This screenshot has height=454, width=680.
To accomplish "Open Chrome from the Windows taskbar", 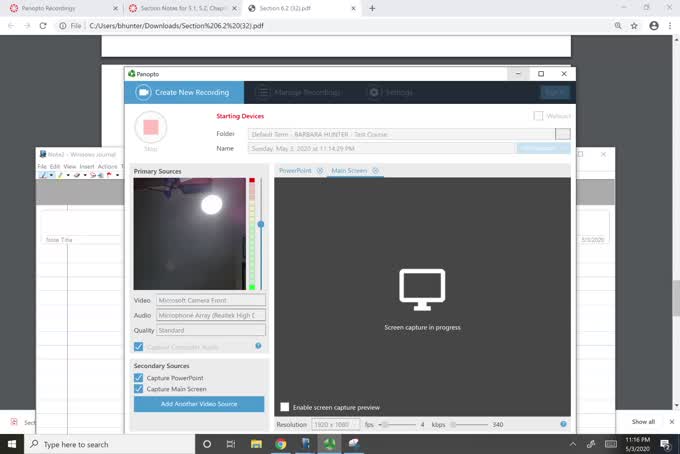I will coord(280,444).
